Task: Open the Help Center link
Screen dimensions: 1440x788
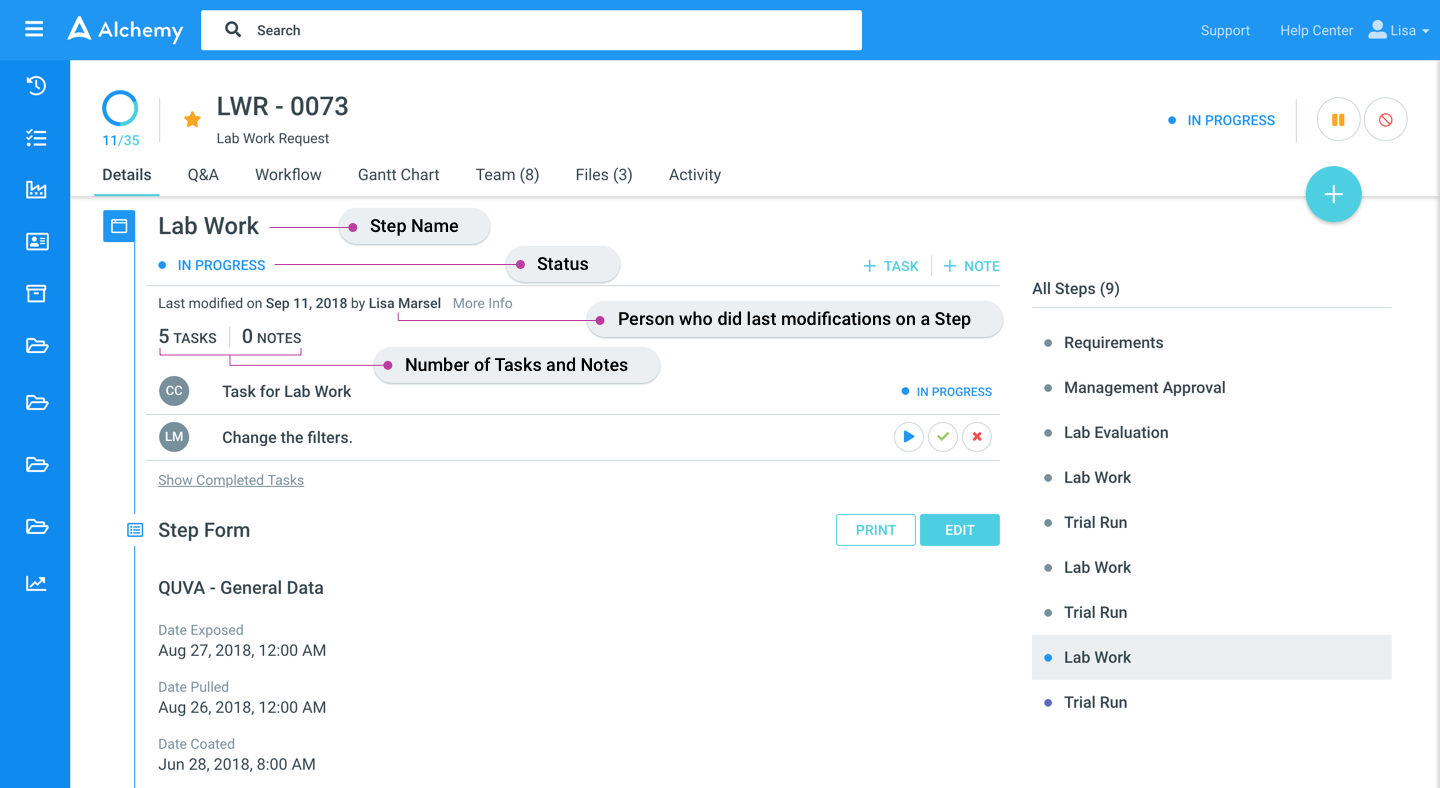Action: [1316, 31]
